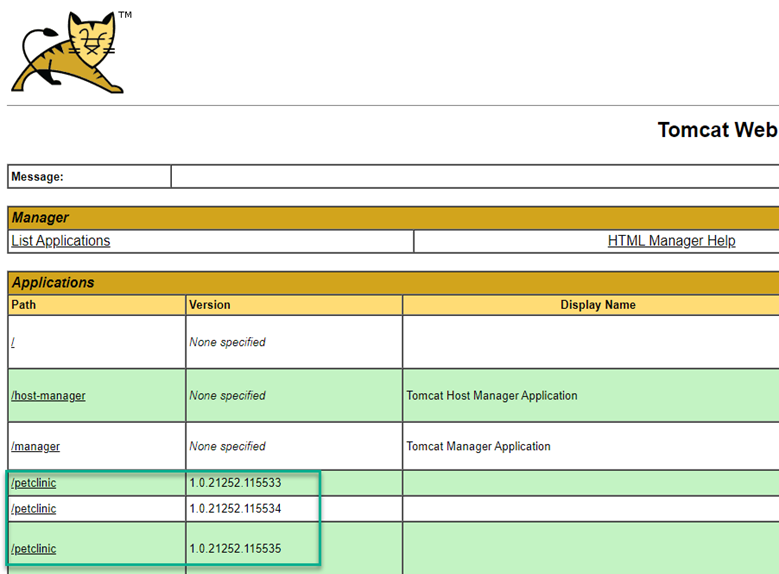Click the Tomcat Host Manager Application text
The width and height of the screenshot is (779, 574).
click(492, 396)
